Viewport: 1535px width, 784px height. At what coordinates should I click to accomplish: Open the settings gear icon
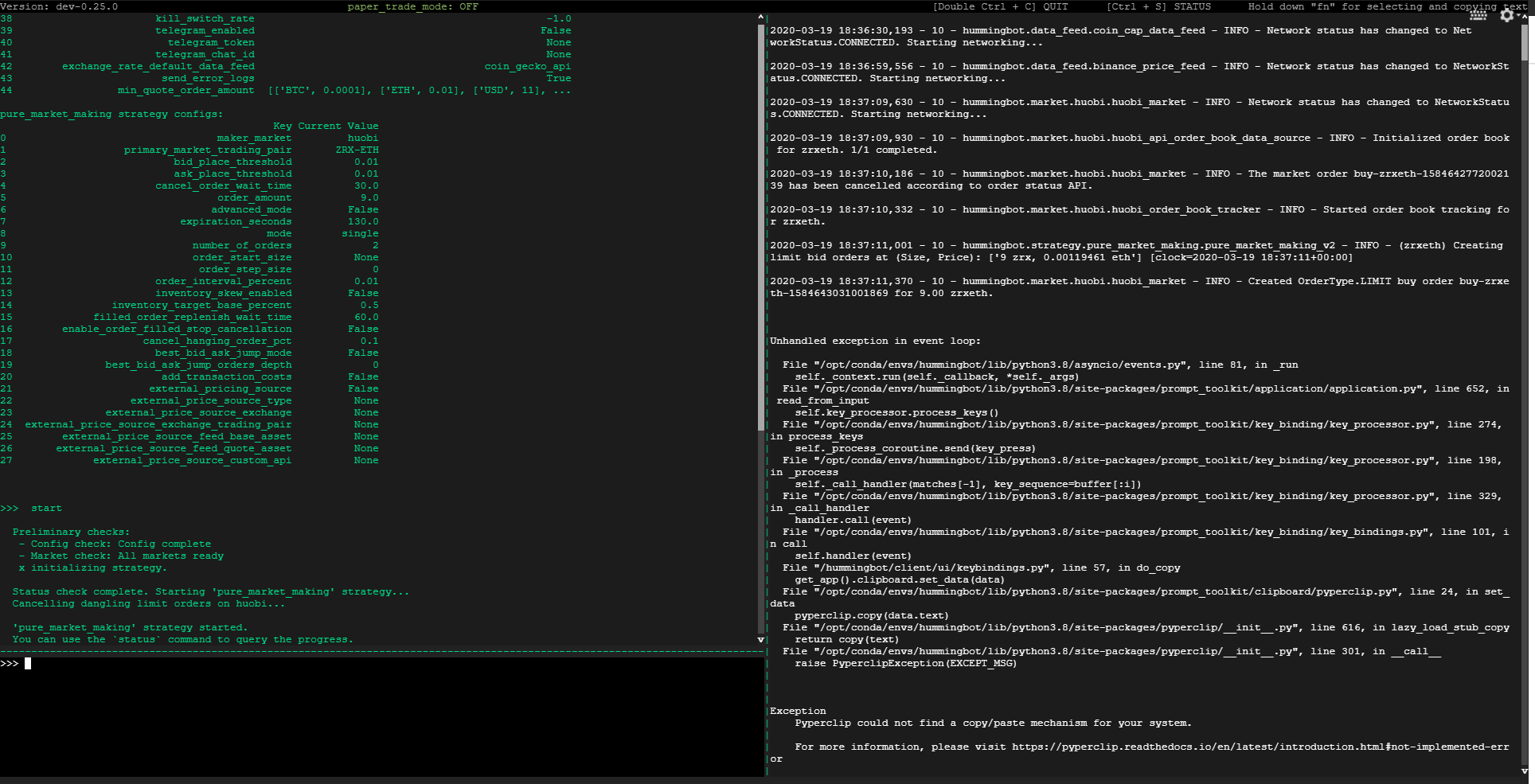tap(1507, 15)
